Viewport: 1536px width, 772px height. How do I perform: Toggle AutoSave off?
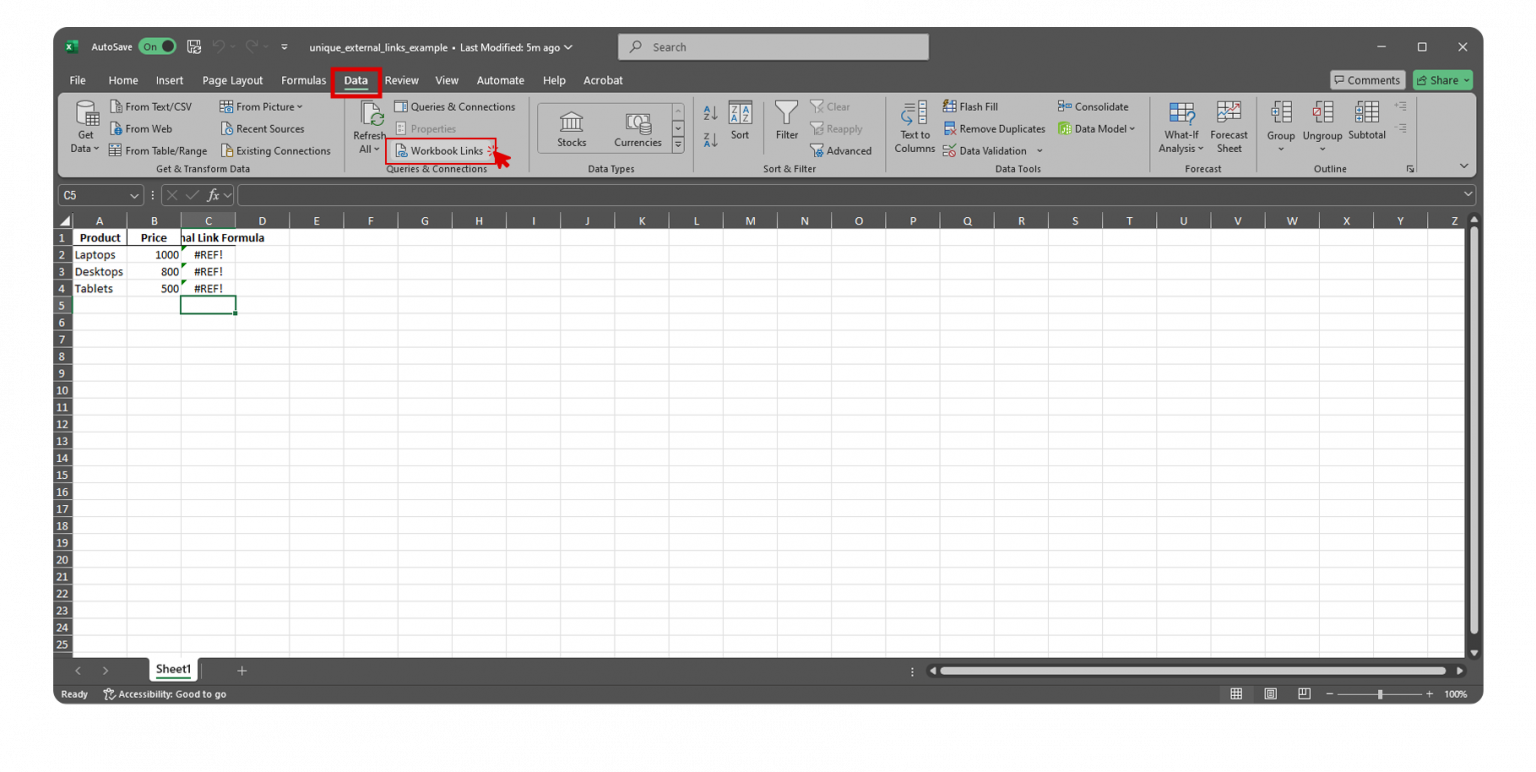tap(157, 46)
